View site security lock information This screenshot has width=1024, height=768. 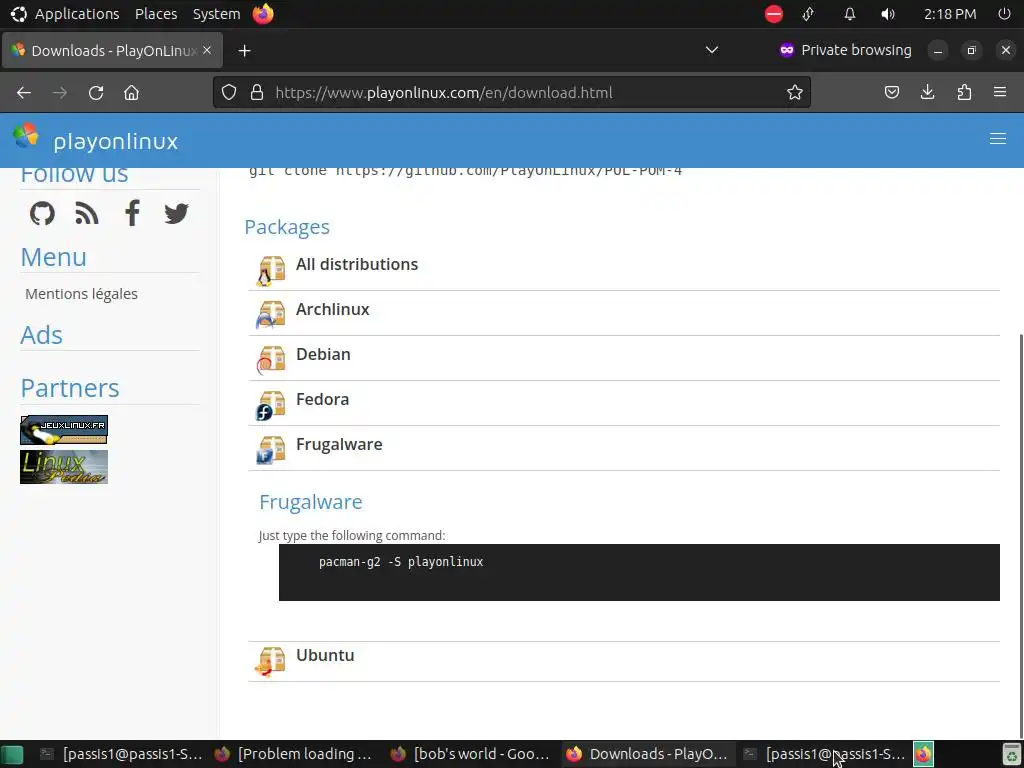pos(257,93)
